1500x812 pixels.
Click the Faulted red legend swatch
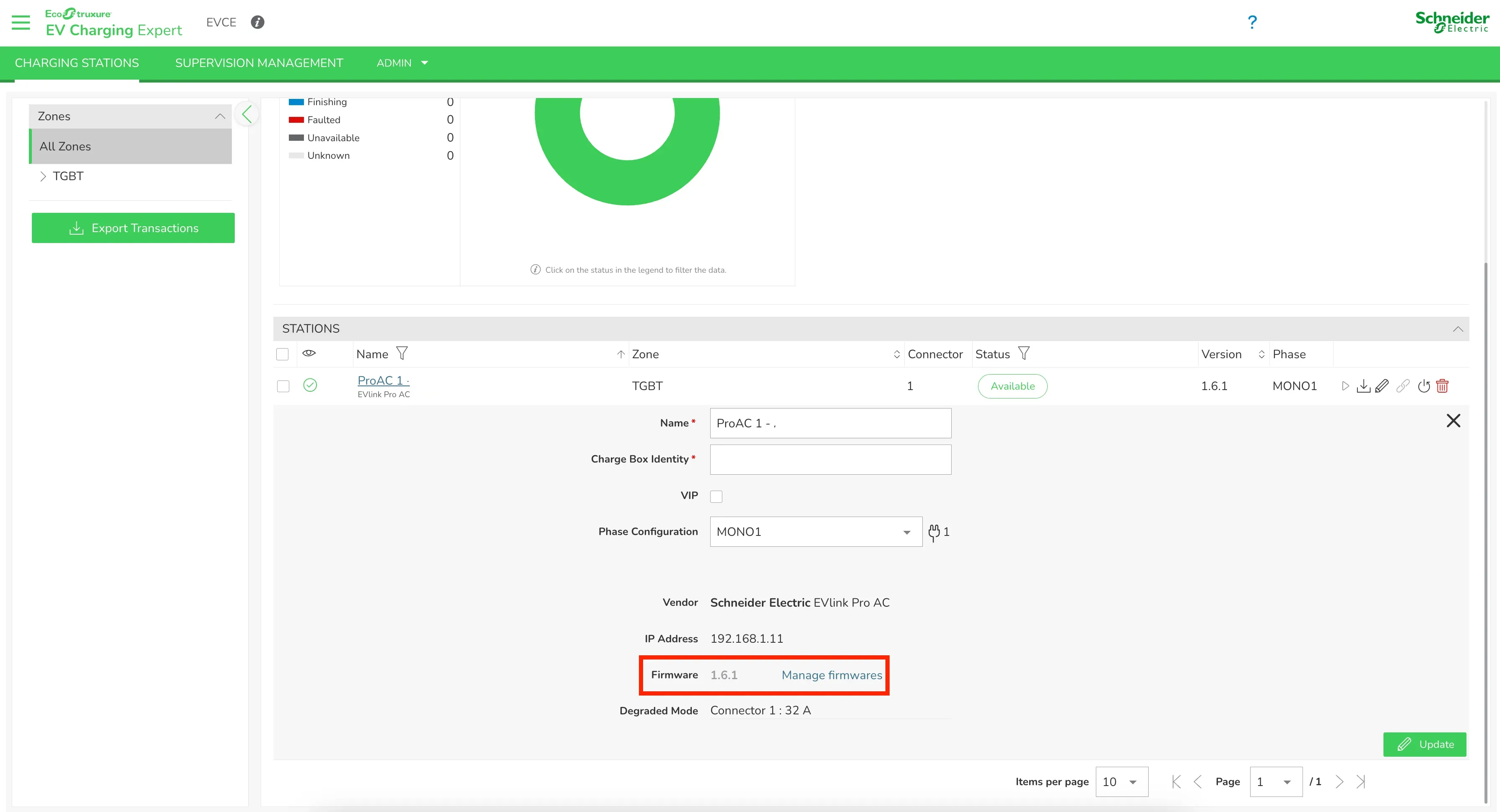[296, 120]
